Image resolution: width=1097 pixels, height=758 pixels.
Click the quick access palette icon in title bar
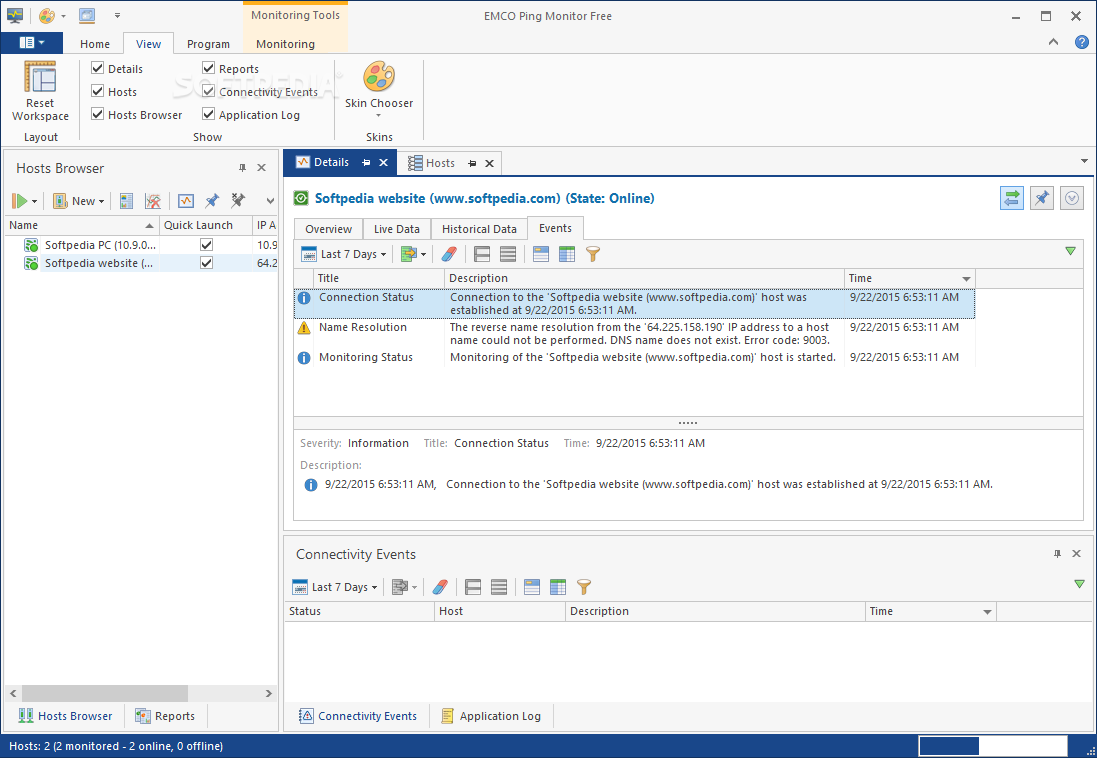(47, 15)
